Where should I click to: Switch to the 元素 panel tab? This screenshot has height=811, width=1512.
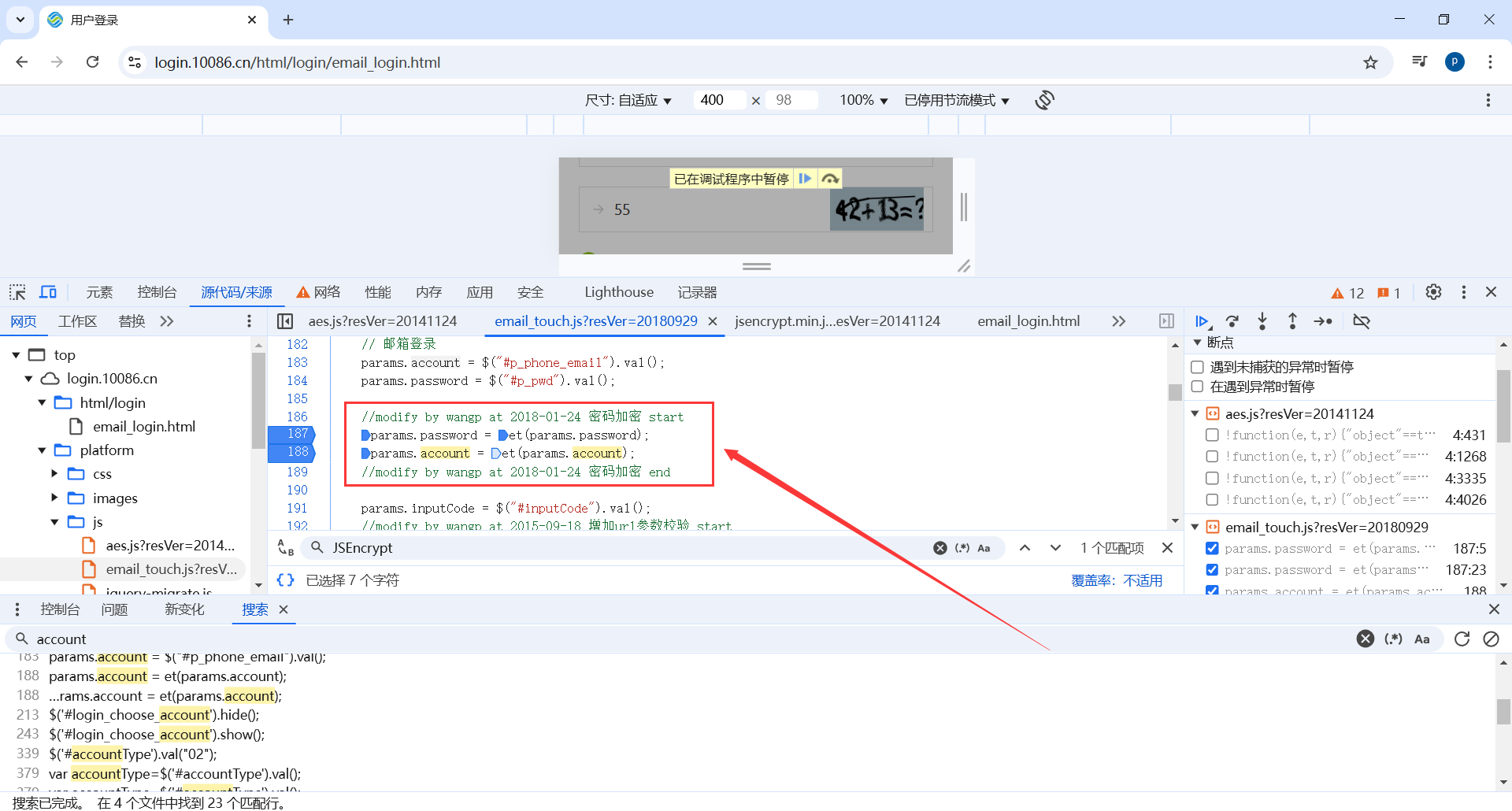99,292
